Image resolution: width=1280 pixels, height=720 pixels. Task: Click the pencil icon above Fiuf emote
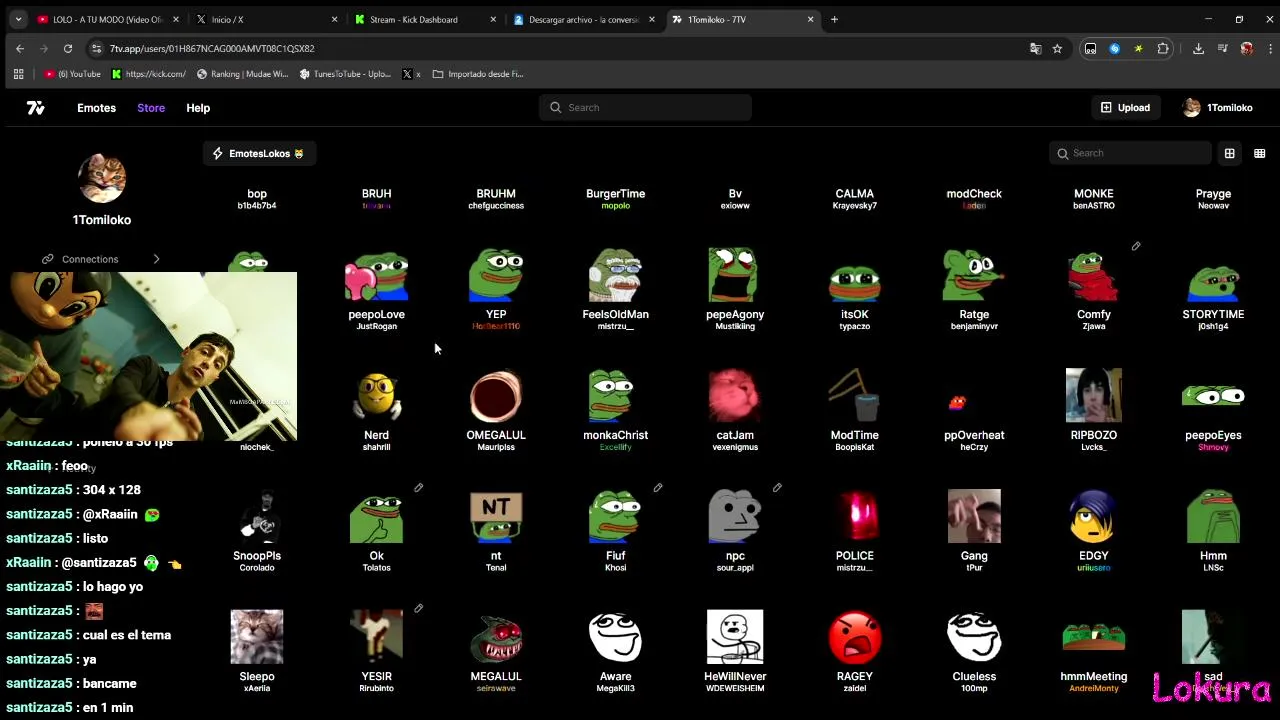pyautogui.click(x=658, y=488)
